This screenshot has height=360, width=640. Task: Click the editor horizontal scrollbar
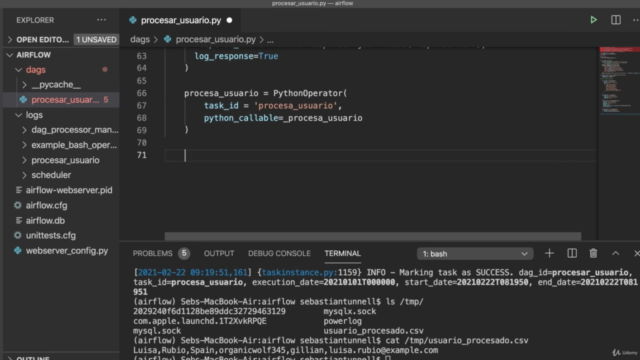pos(373,236)
